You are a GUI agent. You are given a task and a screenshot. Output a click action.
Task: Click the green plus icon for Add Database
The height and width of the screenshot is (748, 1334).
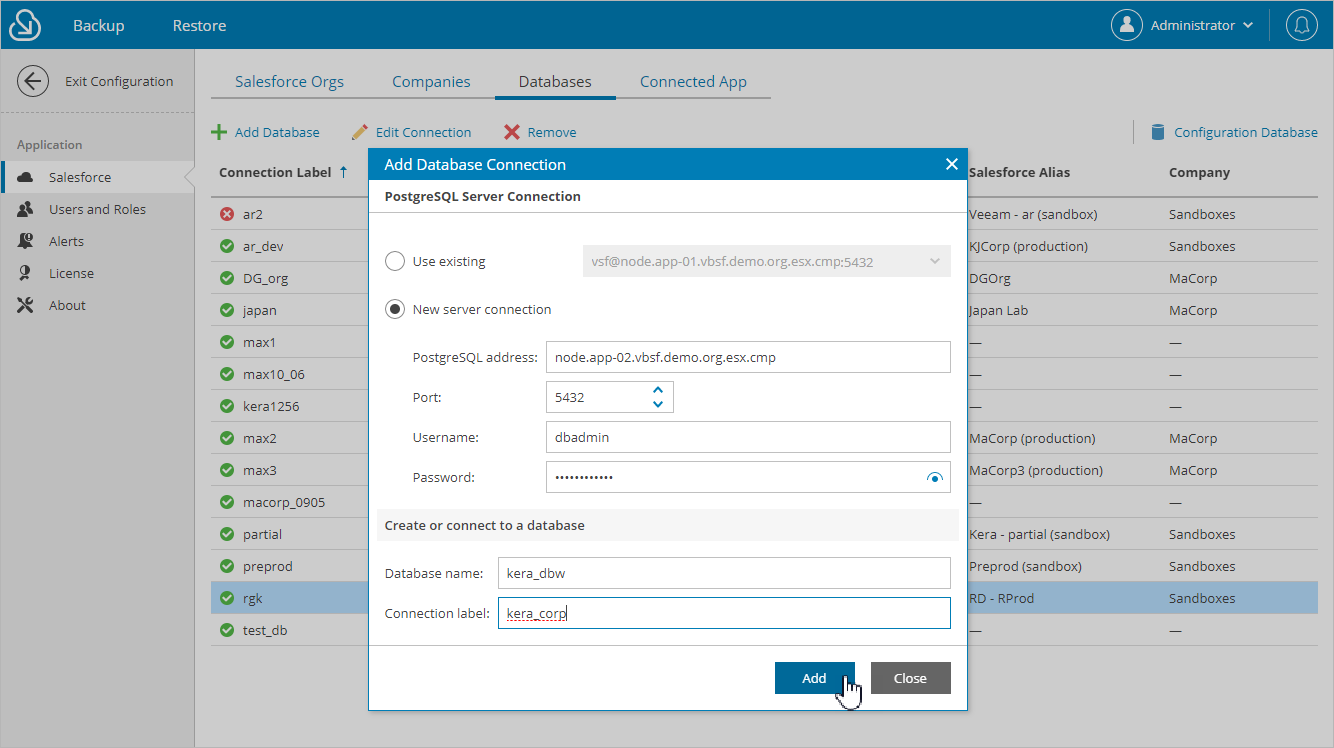pyautogui.click(x=219, y=132)
